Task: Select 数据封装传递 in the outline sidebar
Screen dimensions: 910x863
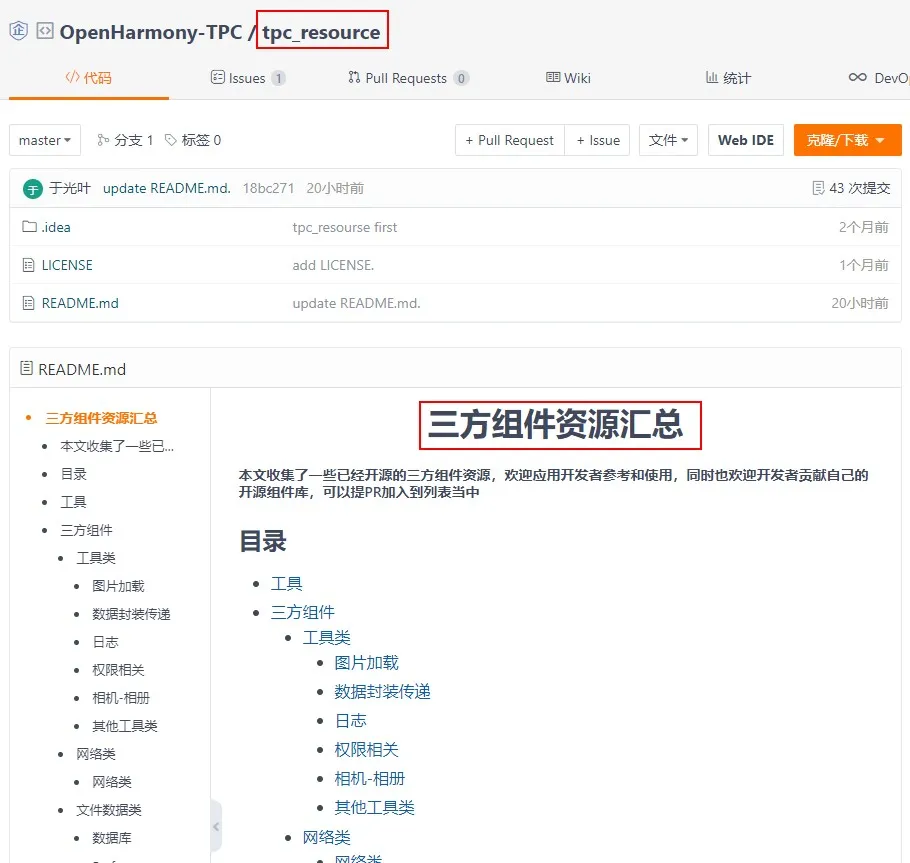Action: (x=131, y=613)
